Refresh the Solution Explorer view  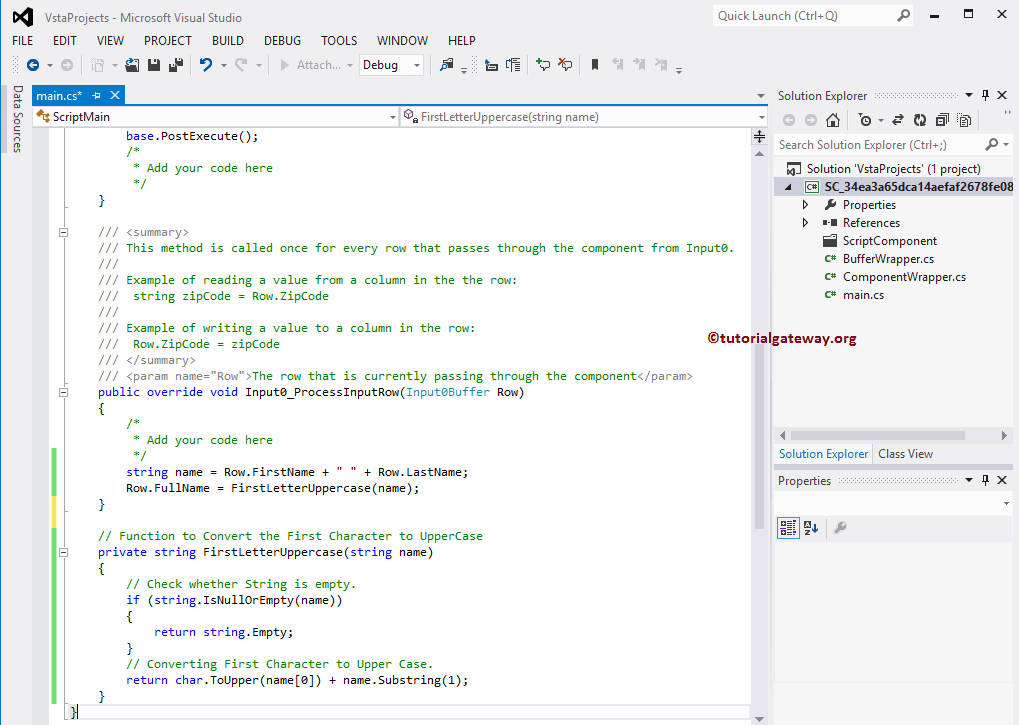(x=921, y=120)
